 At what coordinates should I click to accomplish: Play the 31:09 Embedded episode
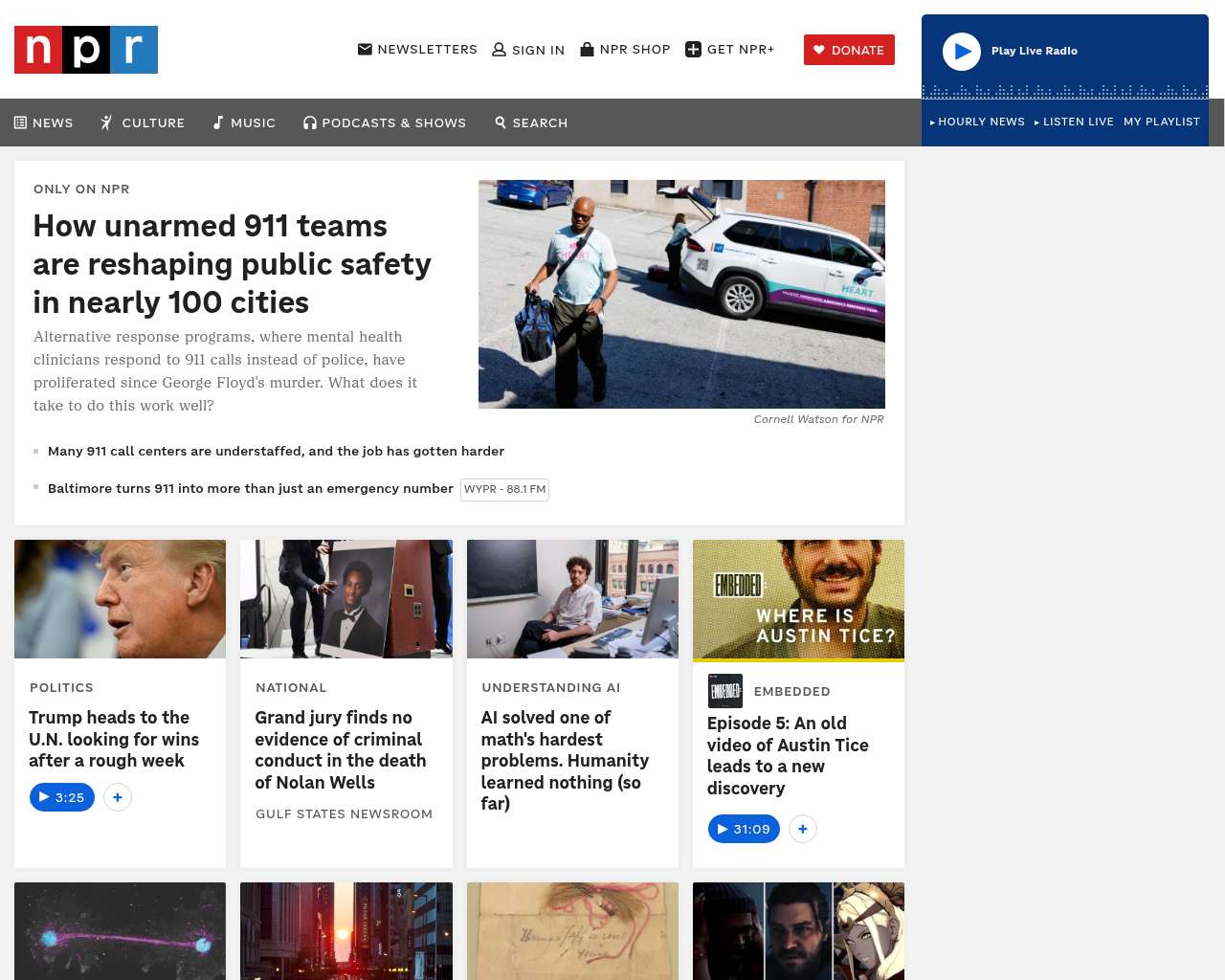744,829
